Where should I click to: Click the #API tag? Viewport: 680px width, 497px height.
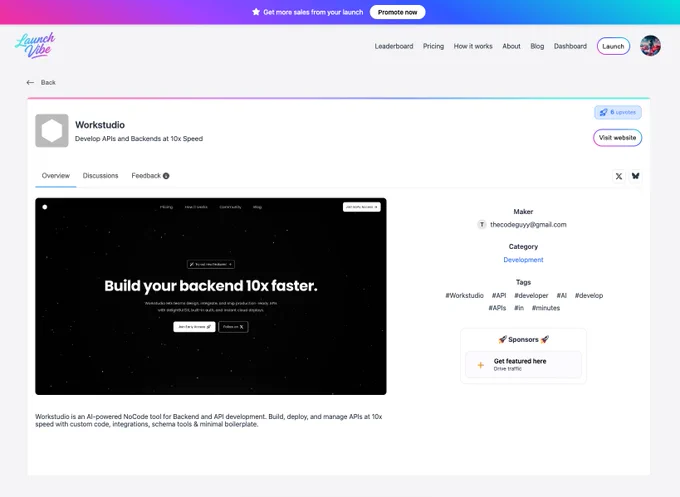pyautogui.click(x=499, y=295)
